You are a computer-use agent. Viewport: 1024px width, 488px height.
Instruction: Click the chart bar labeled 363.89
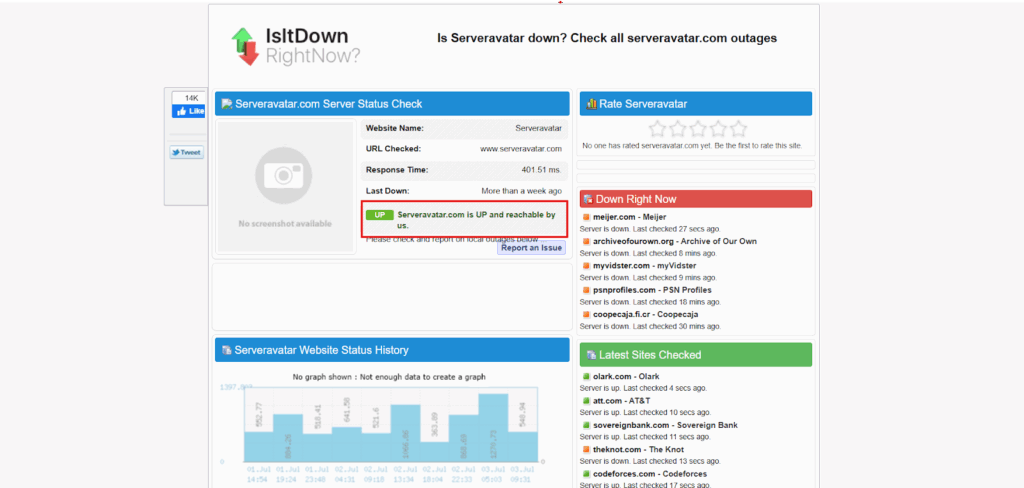point(435,452)
